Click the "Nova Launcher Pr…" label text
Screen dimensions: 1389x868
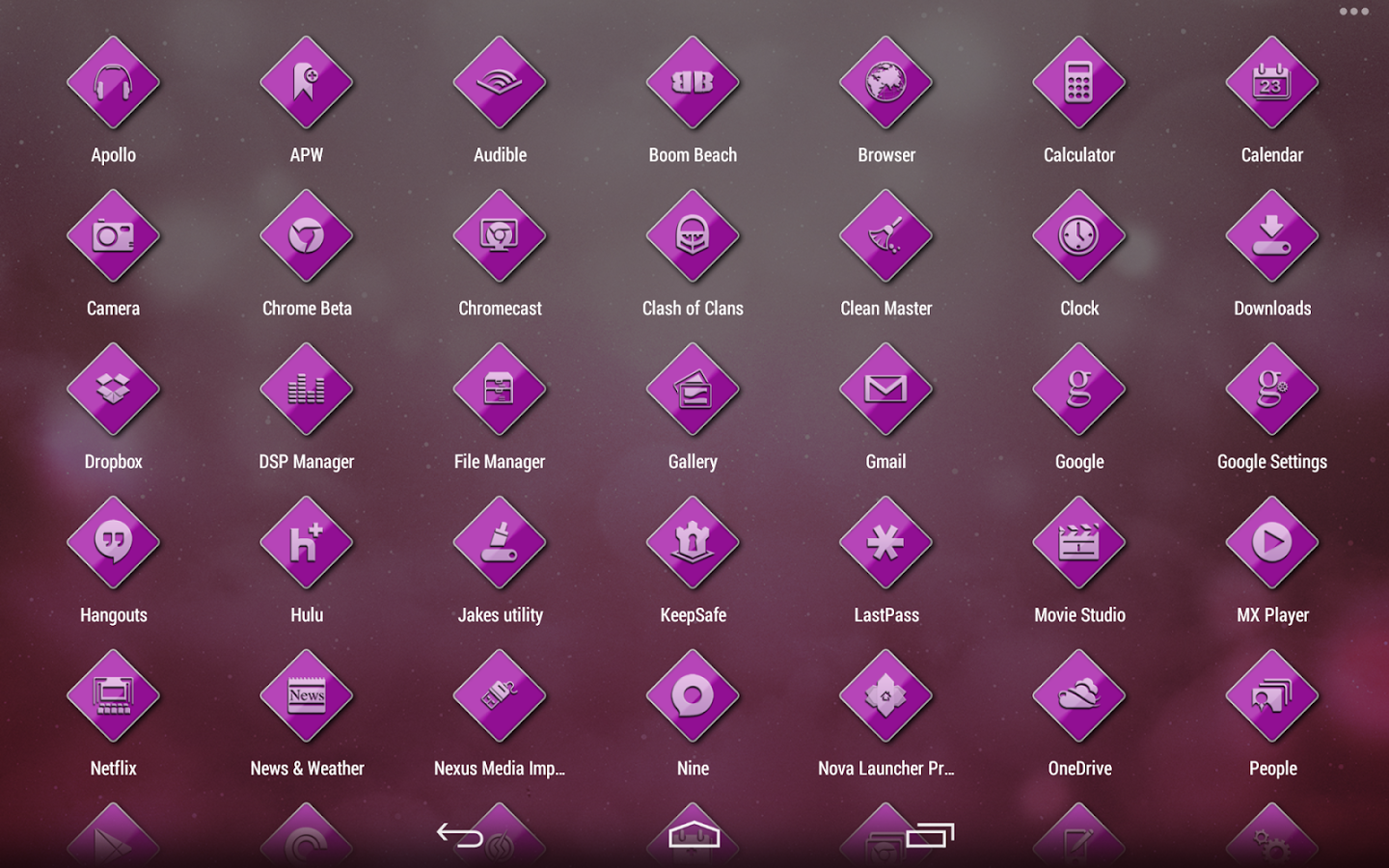point(885,769)
